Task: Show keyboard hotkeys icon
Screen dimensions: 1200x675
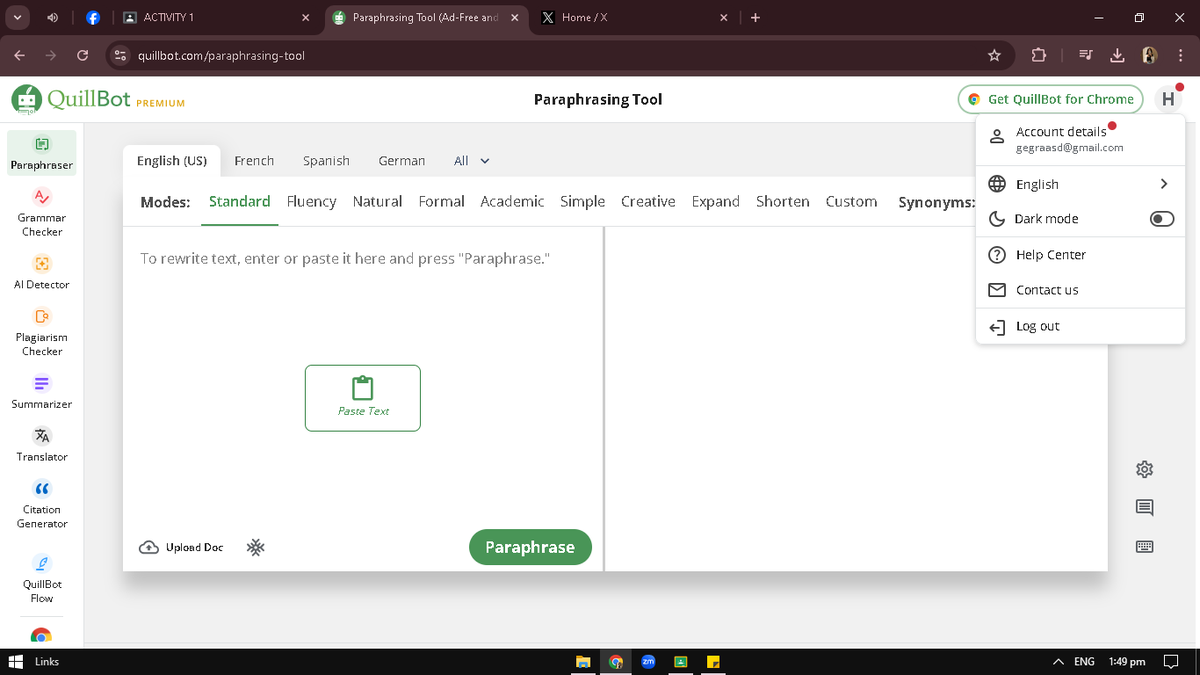Action: (x=1145, y=547)
